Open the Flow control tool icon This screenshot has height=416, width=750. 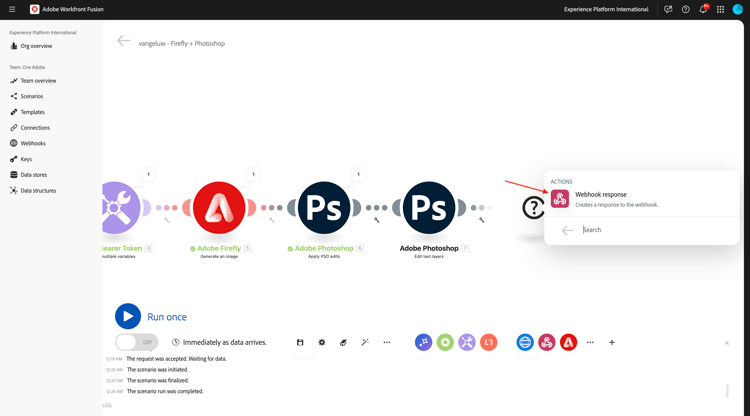tap(423, 342)
